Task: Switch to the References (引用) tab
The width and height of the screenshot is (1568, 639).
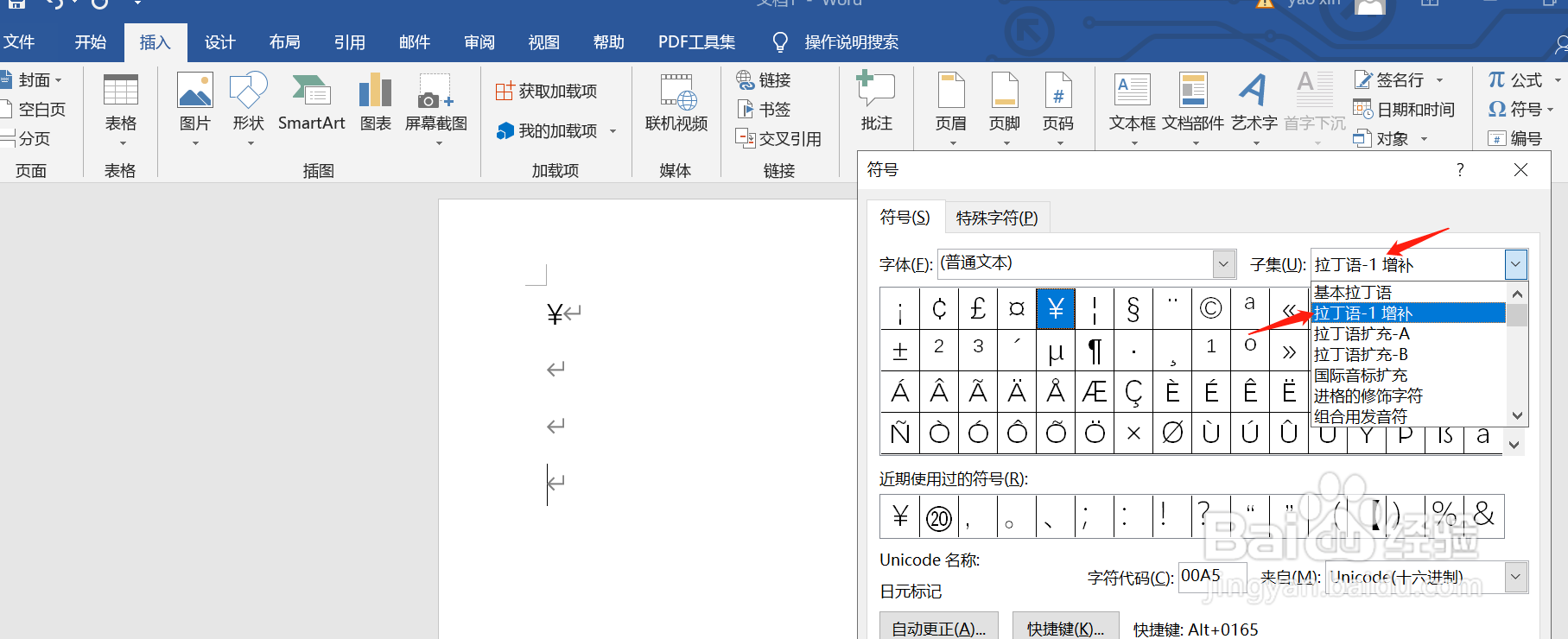Action: coord(349,42)
